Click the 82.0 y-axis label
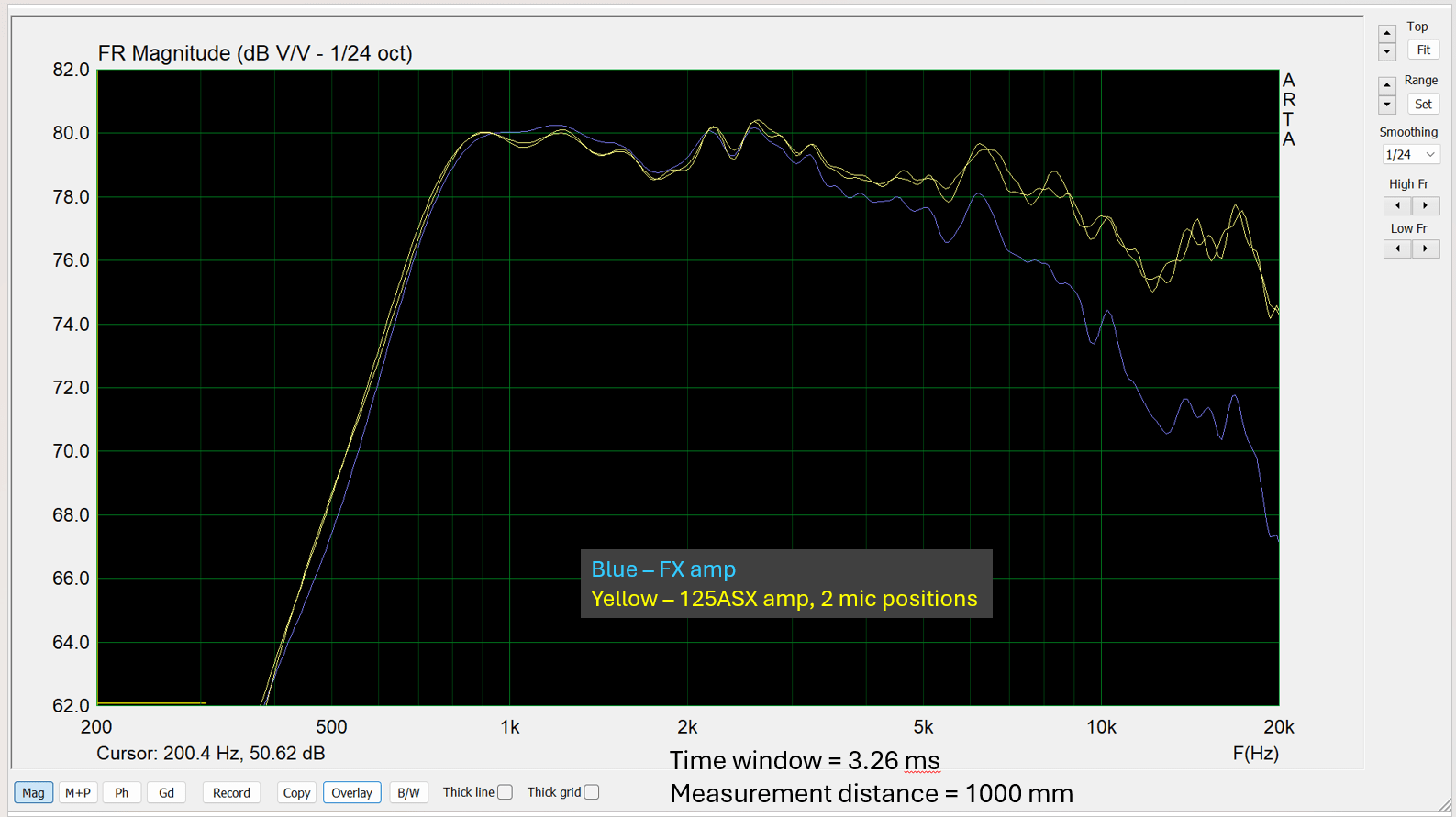 point(72,70)
